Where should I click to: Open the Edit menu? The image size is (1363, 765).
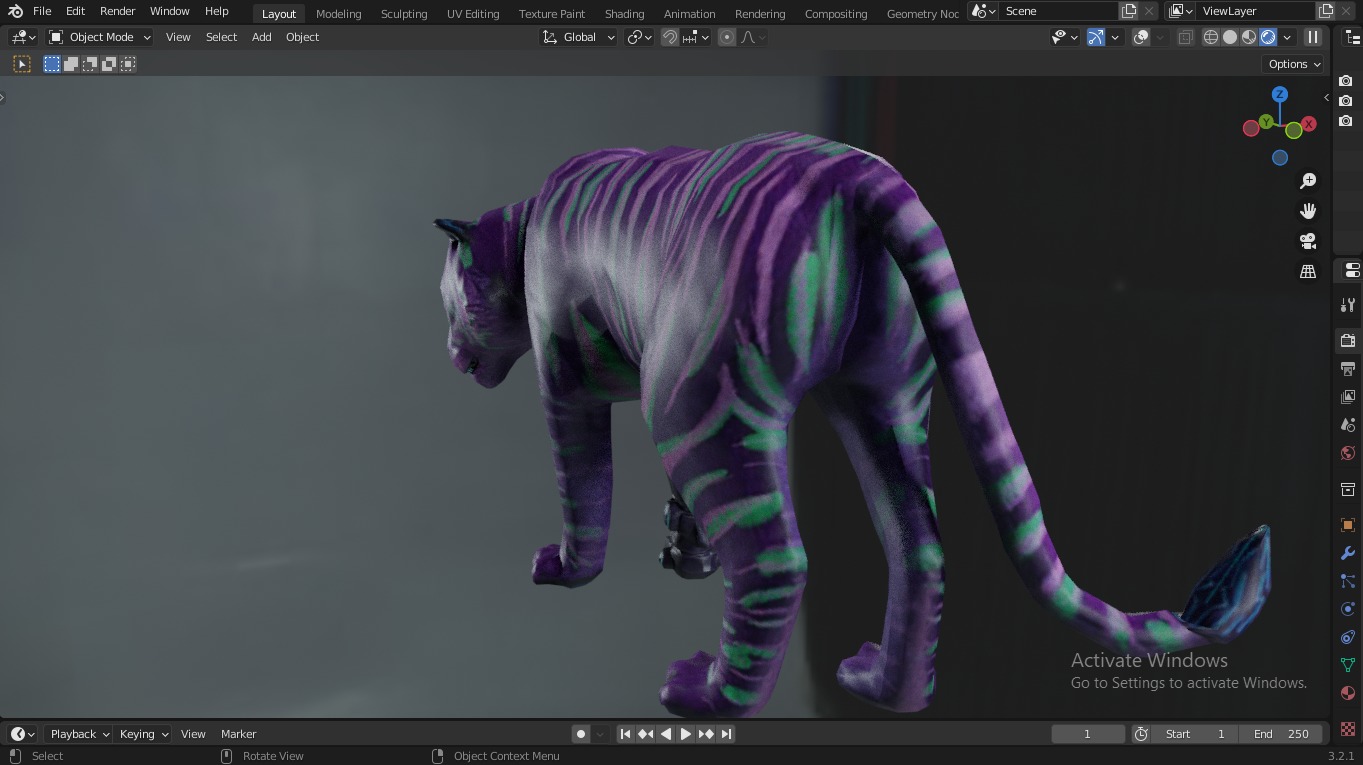(75, 11)
